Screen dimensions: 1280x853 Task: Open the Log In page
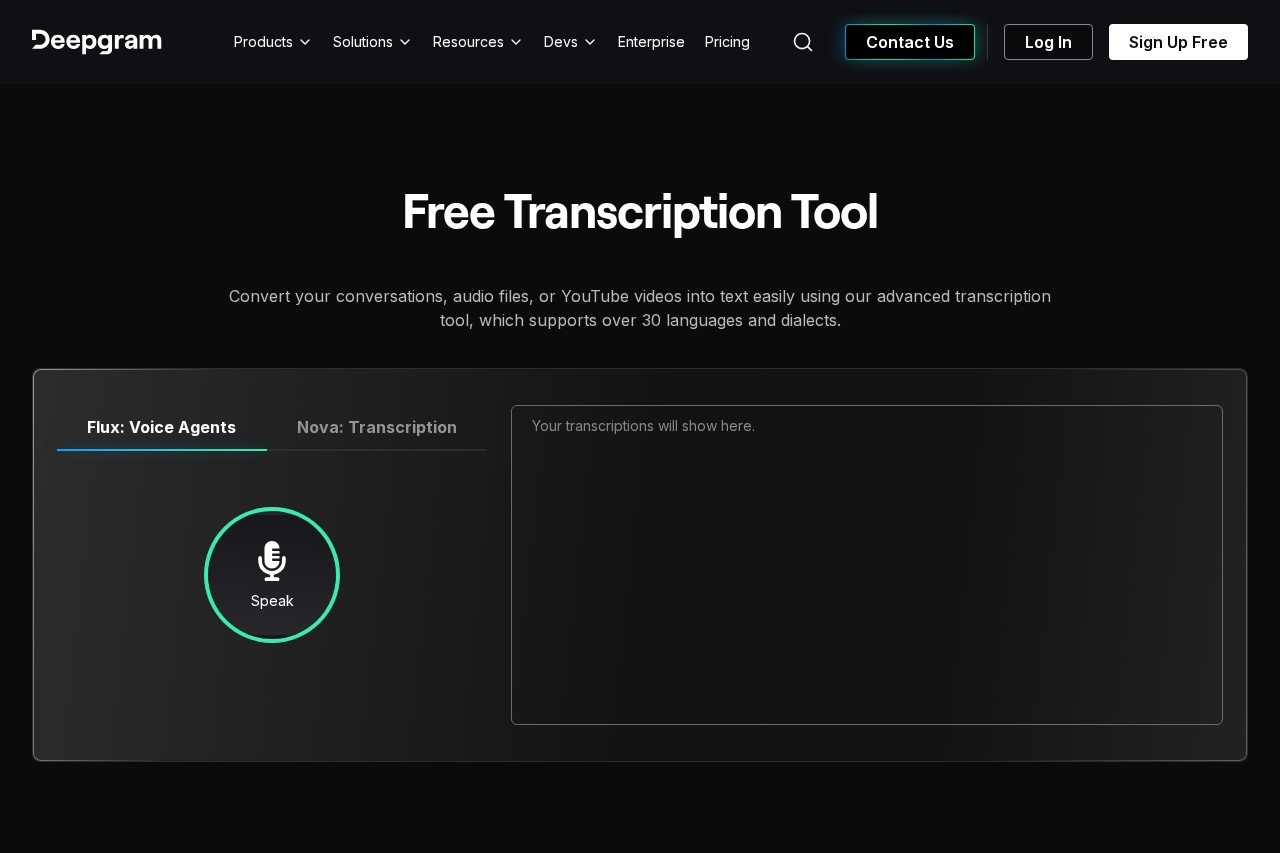1048,42
